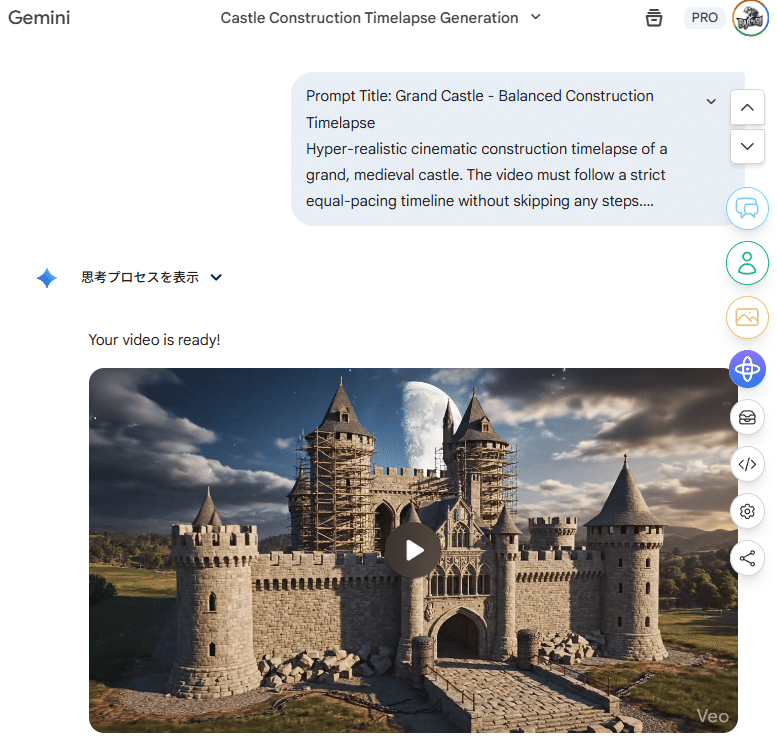Click the conversation title "Castle Construction Timelapse Generation"

(x=369, y=18)
